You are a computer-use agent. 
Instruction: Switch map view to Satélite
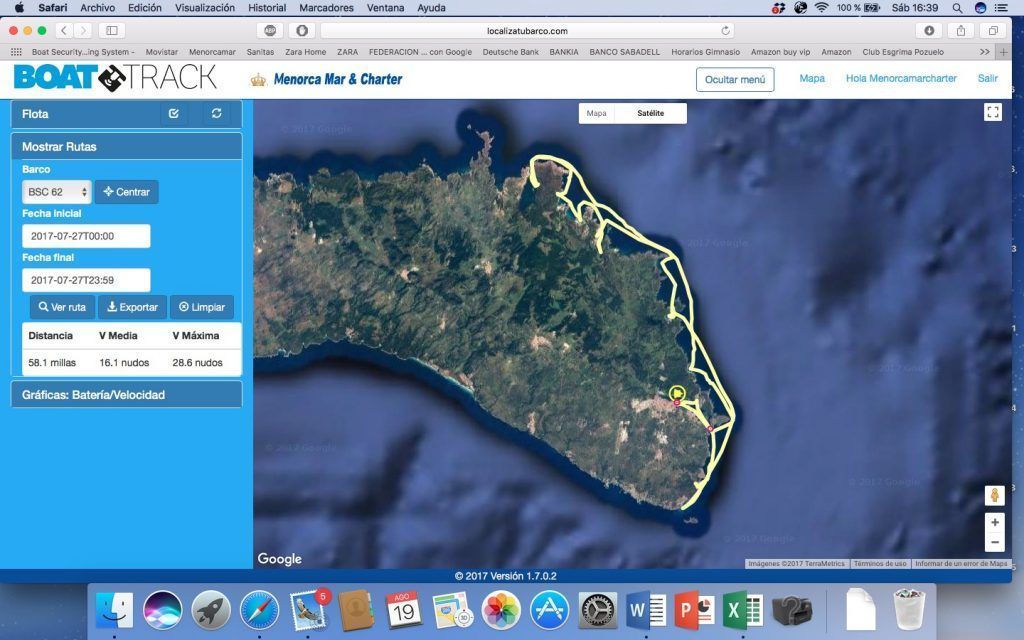pyautogui.click(x=650, y=113)
